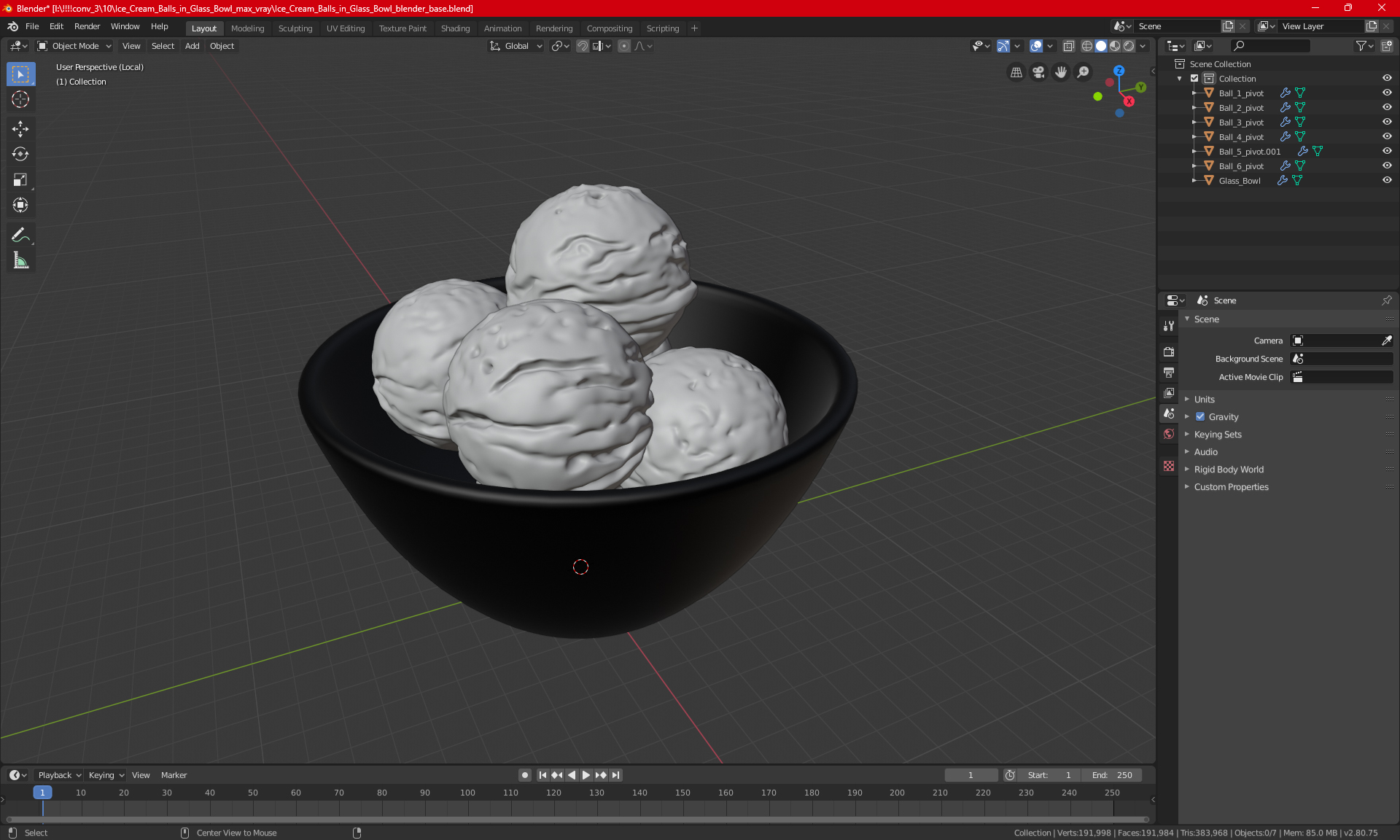Image resolution: width=1400 pixels, height=840 pixels.
Task: Click the auto keying record button
Action: (x=524, y=775)
